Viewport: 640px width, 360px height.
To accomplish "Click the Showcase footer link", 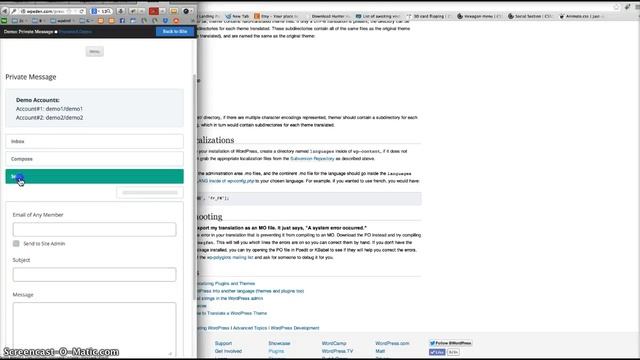I will point(279,343).
